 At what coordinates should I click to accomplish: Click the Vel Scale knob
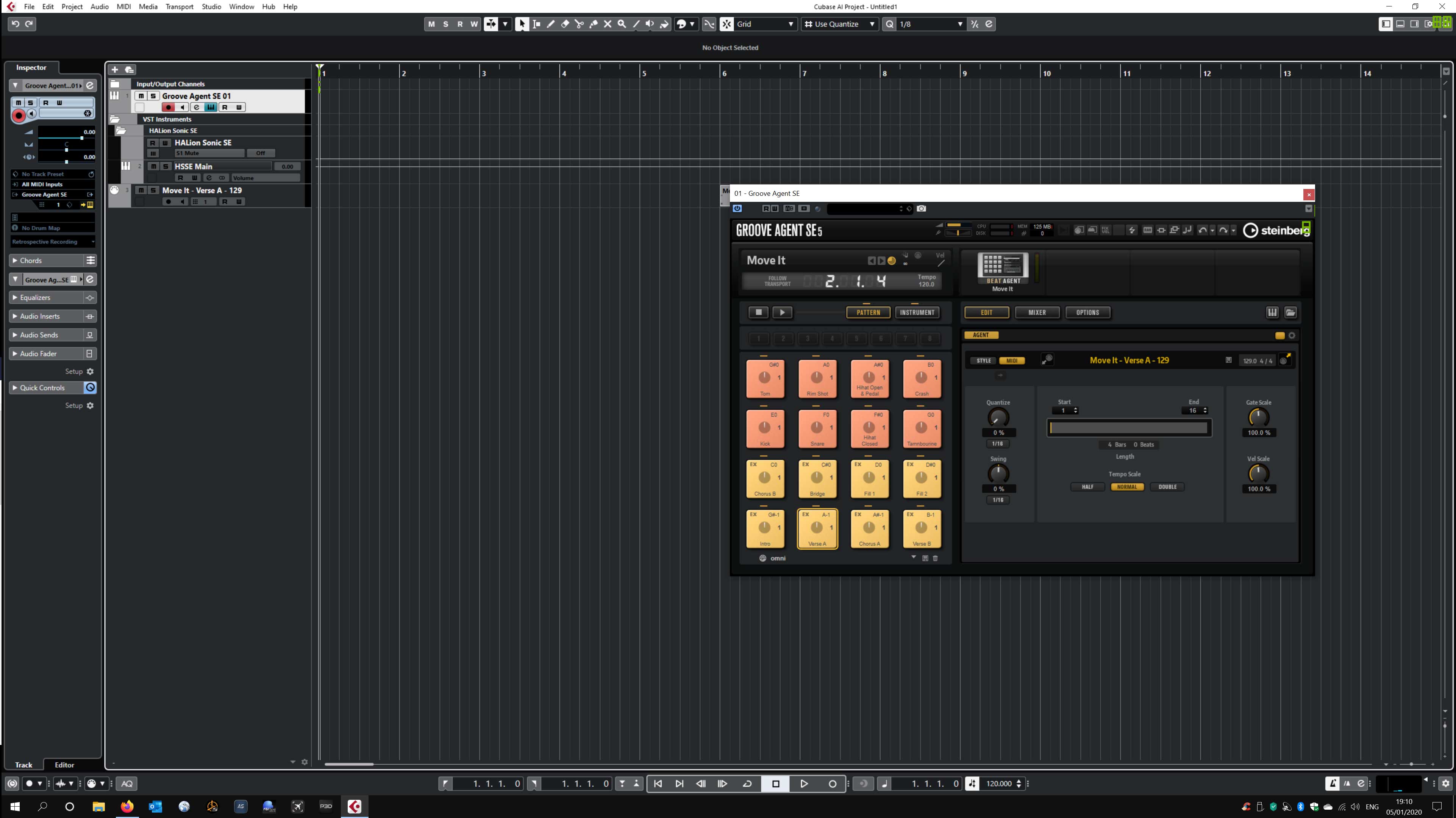click(x=1258, y=473)
